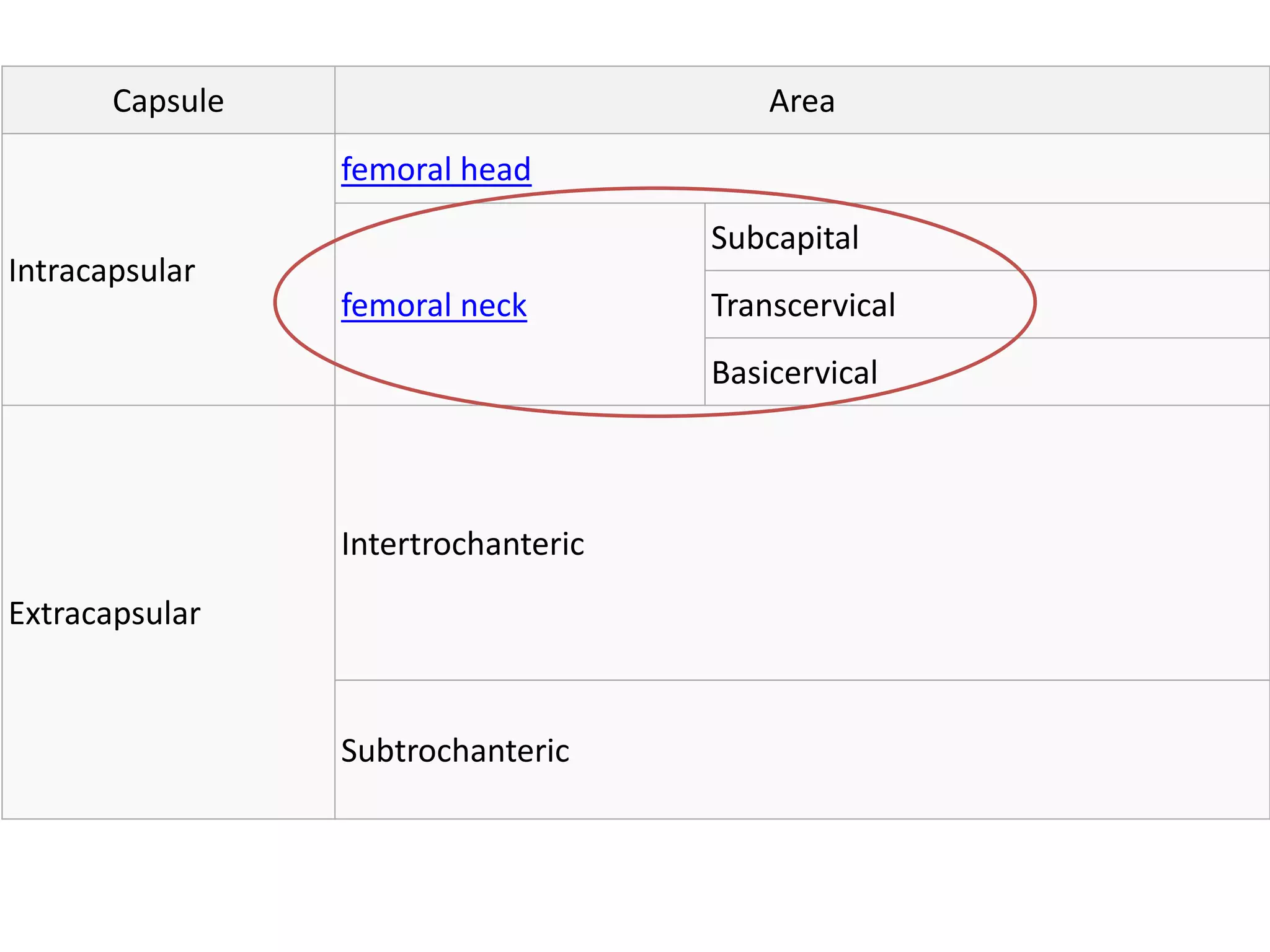Select the "Subtrochanteric" cell text
1270x952 pixels.
point(455,751)
